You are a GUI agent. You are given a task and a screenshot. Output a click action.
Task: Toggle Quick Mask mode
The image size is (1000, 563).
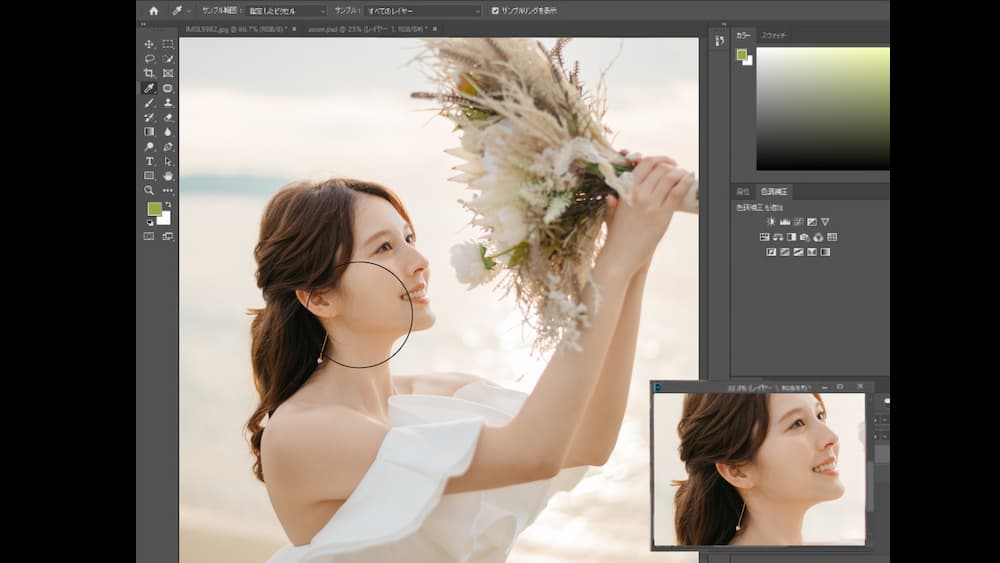click(x=149, y=237)
